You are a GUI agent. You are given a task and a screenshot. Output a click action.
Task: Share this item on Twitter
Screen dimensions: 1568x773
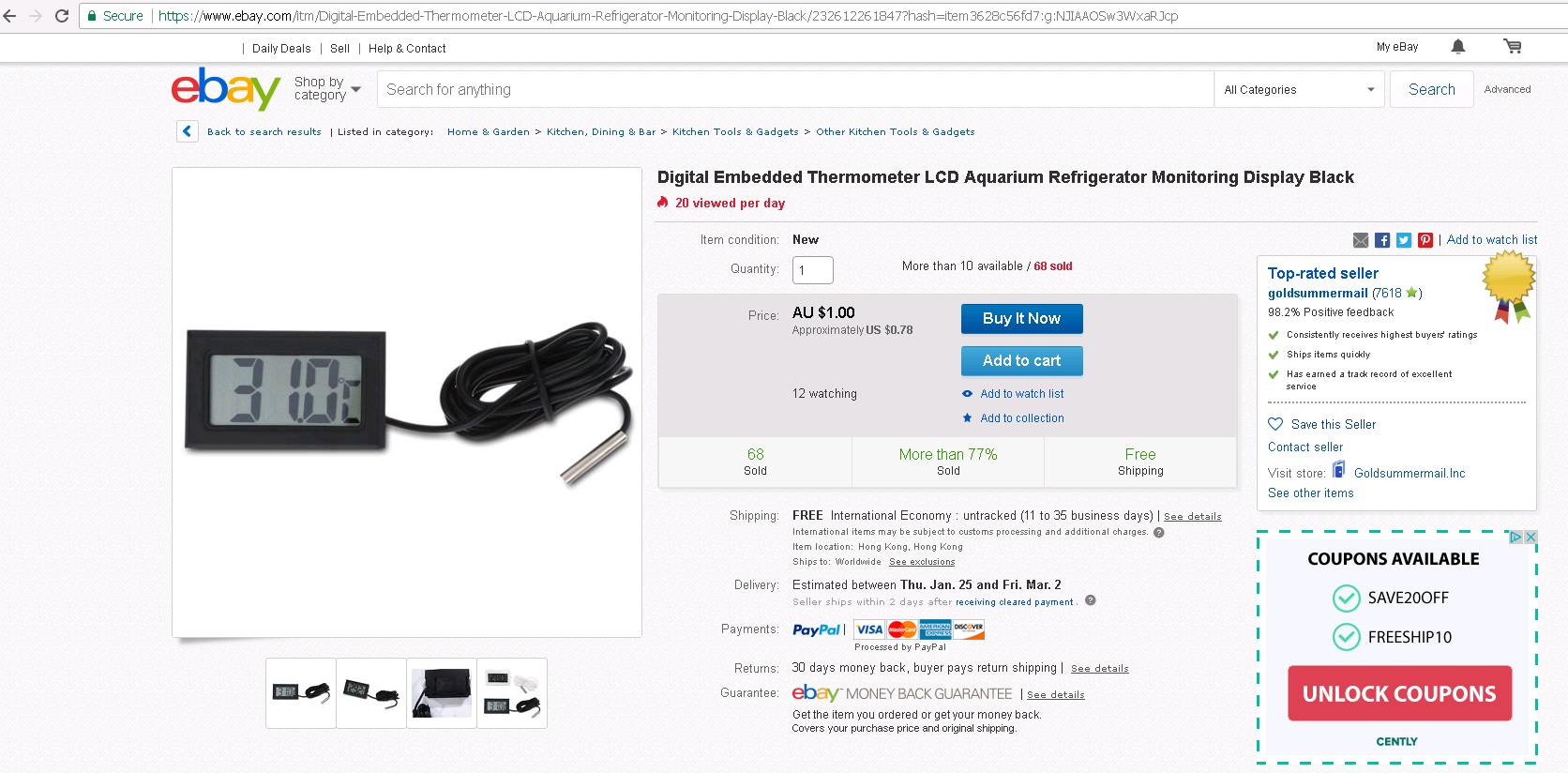click(x=1404, y=240)
